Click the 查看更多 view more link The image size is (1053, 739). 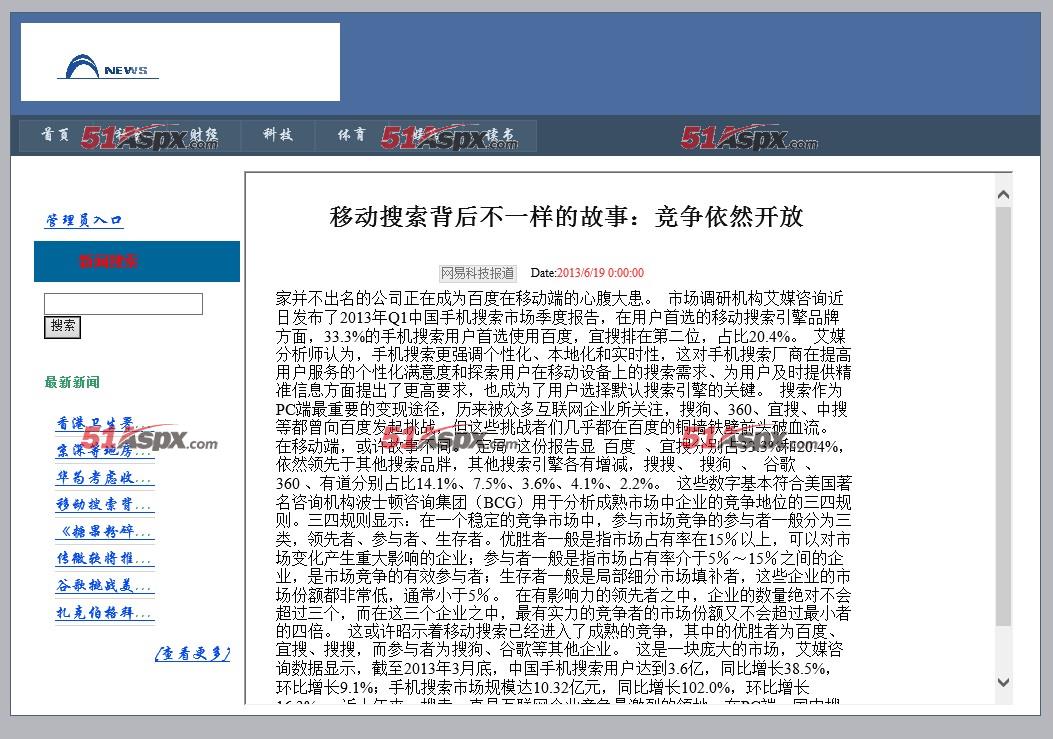tap(193, 654)
